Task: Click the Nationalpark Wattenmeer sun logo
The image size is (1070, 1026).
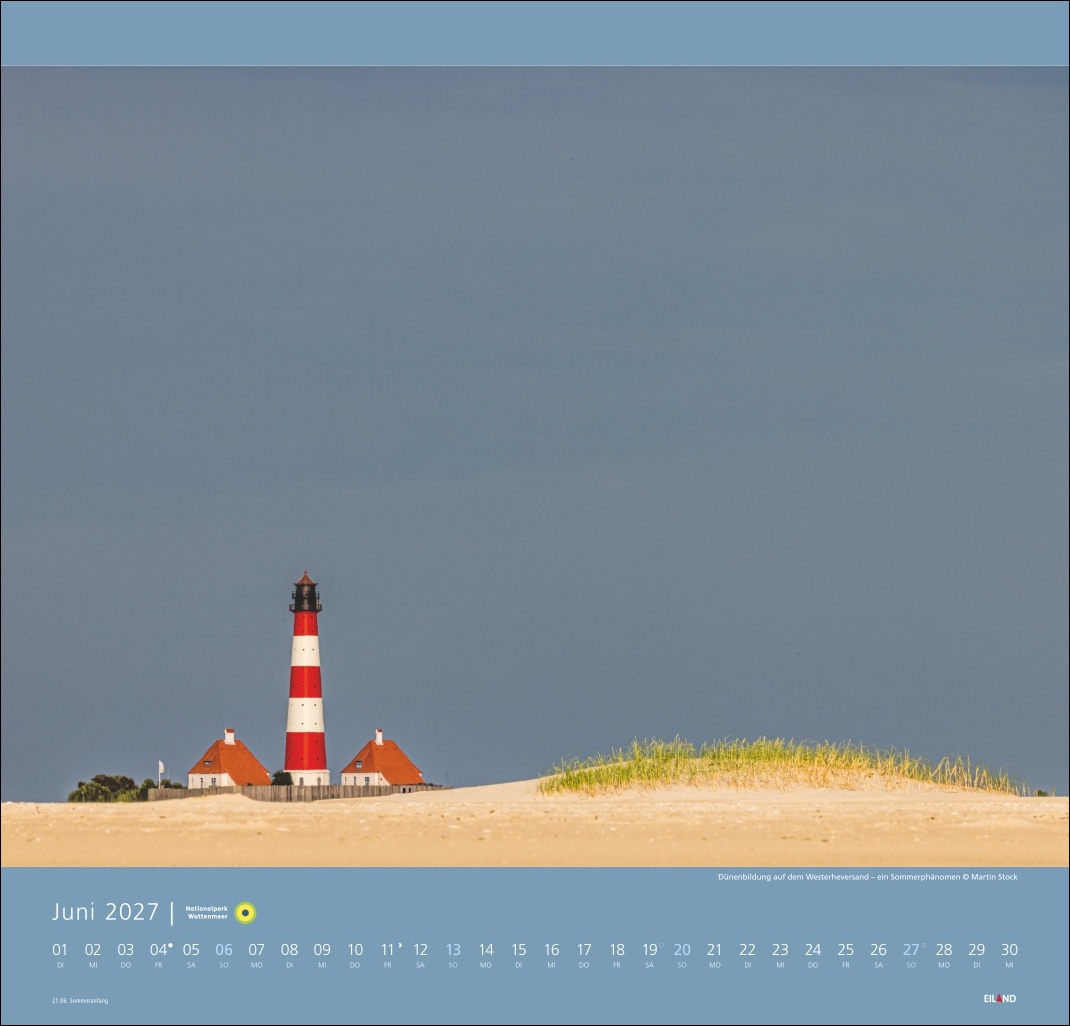Action: (x=245, y=912)
